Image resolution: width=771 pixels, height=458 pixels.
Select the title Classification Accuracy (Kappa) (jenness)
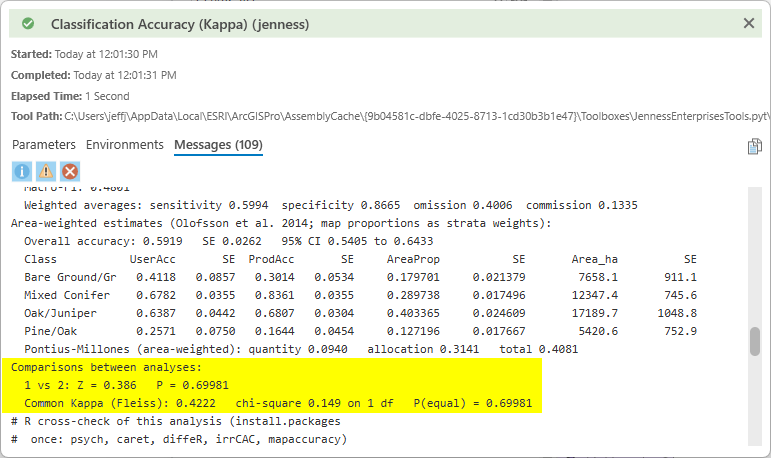180,24
